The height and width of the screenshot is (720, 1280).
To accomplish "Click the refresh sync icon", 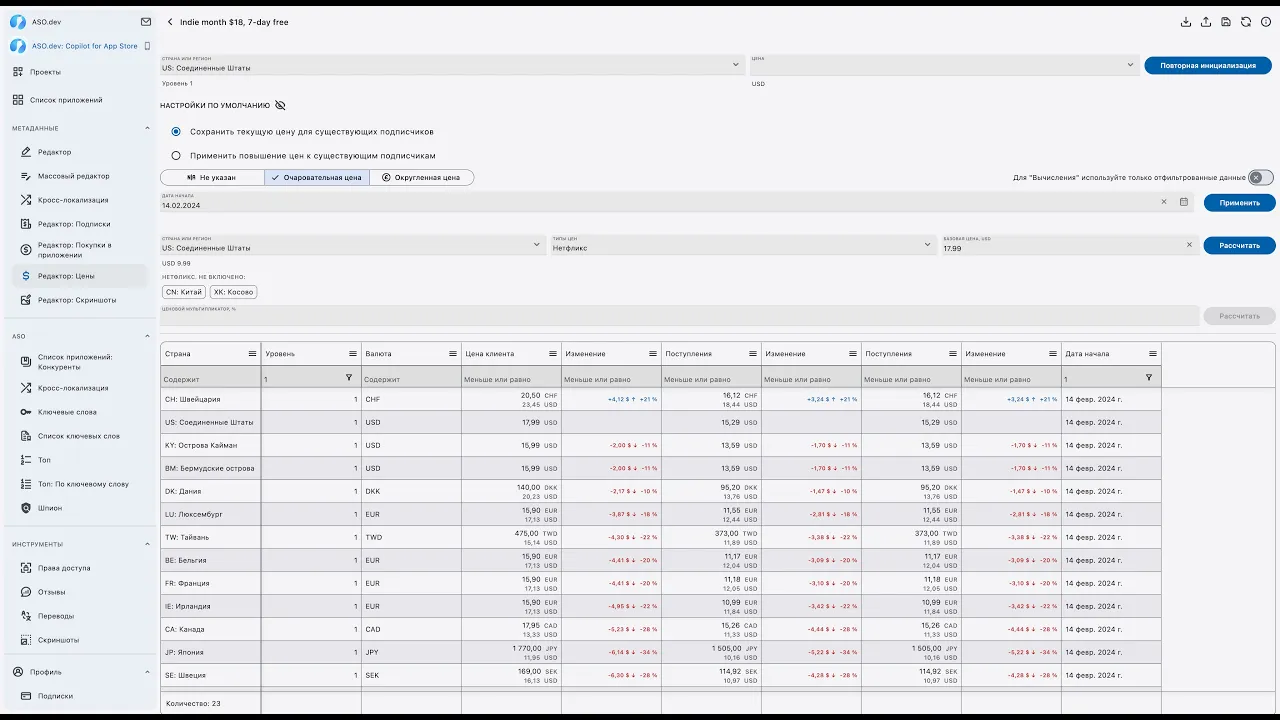I will coord(1246,22).
